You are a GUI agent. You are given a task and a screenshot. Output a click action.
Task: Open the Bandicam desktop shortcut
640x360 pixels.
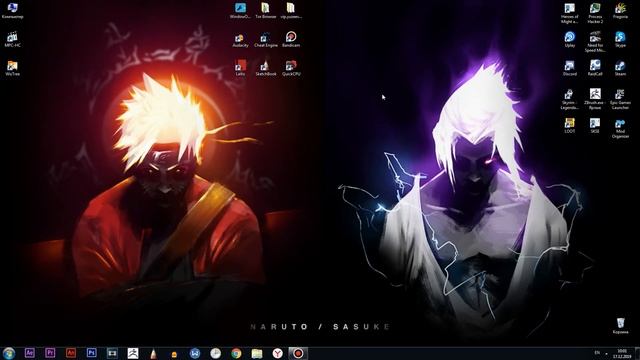coord(291,40)
